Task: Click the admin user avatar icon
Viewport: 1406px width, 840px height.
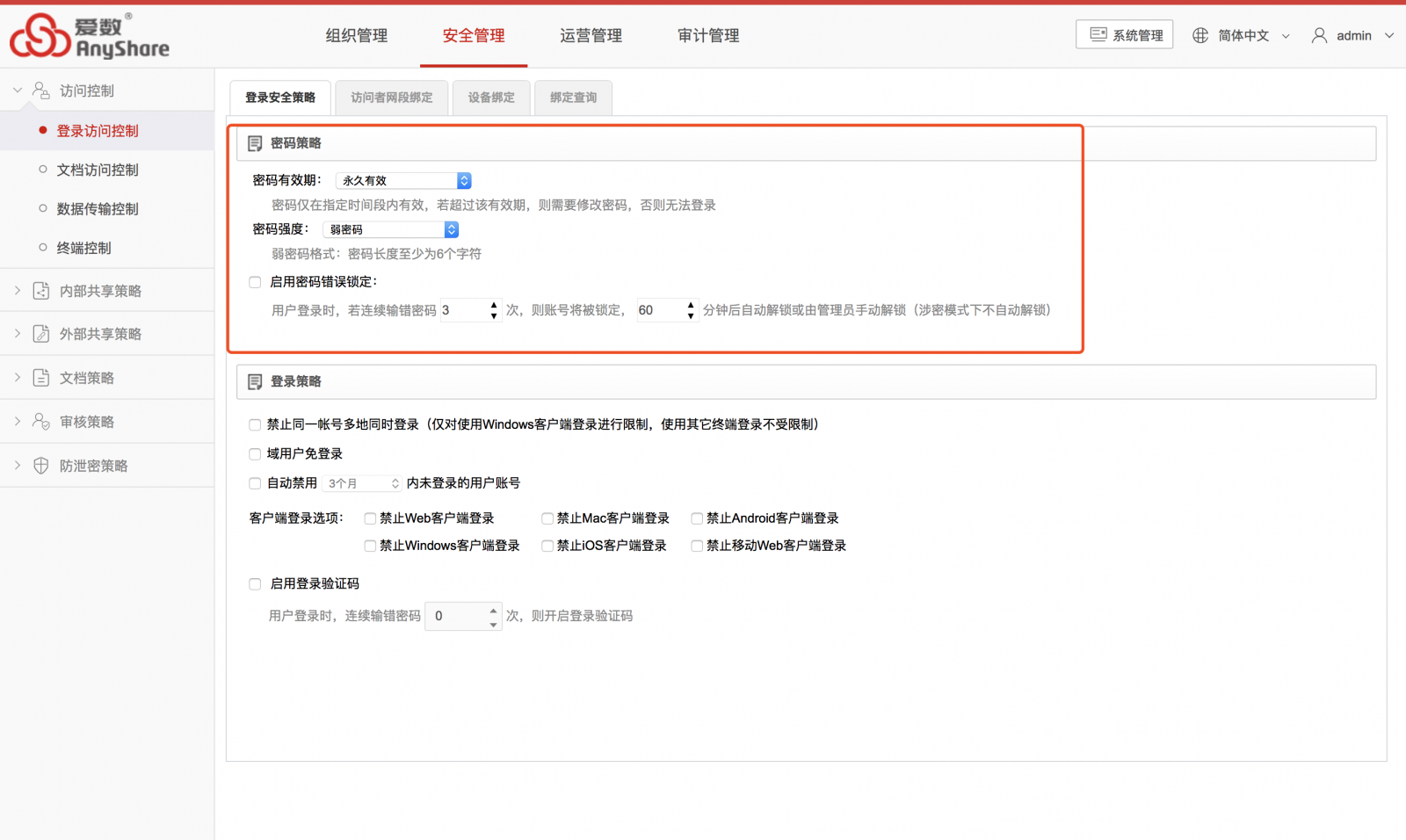Action: tap(1319, 35)
